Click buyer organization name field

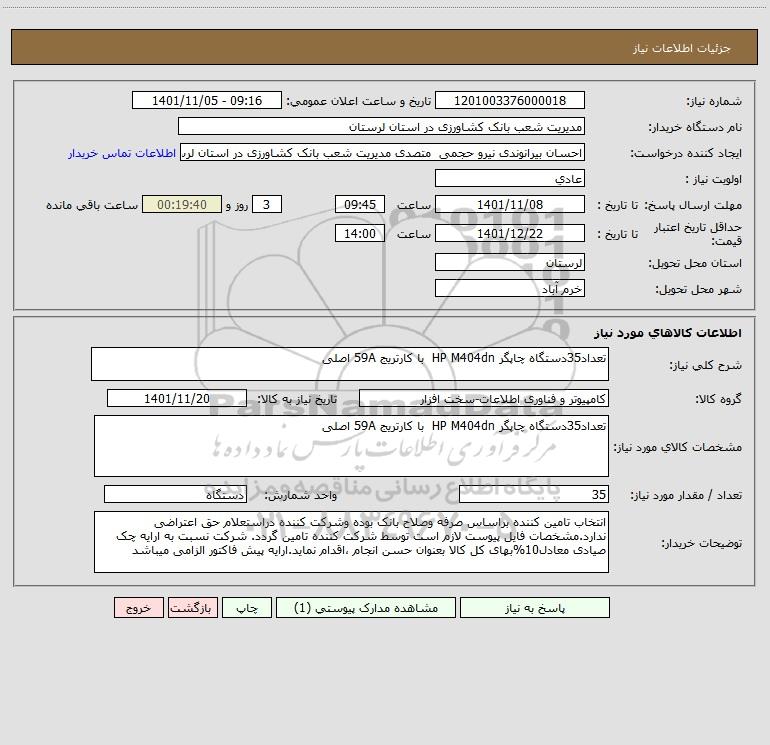click(x=381, y=127)
